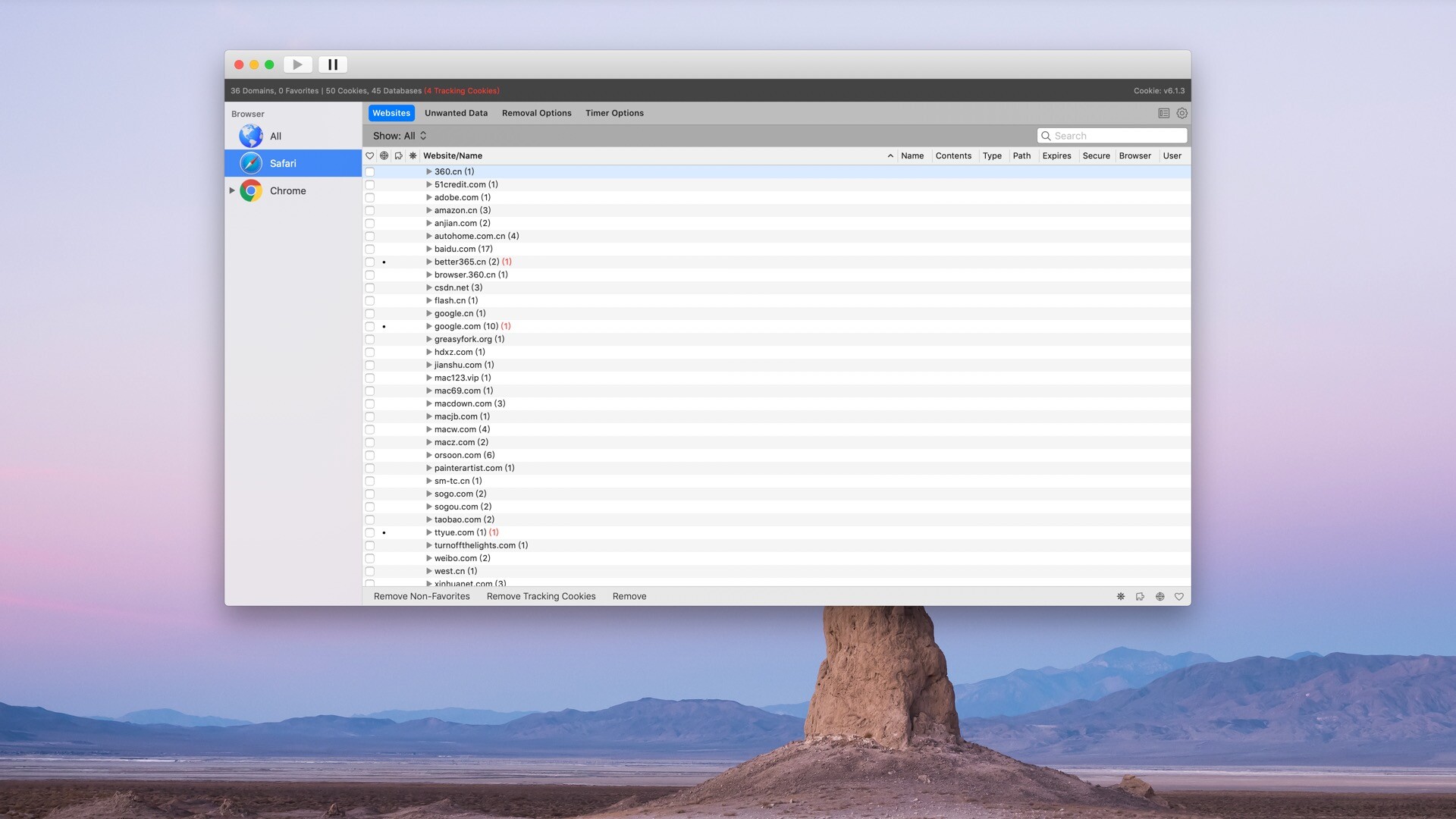Check the box for weibo.com
The width and height of the screenshot is (1456, 819).
coord(370,559)
